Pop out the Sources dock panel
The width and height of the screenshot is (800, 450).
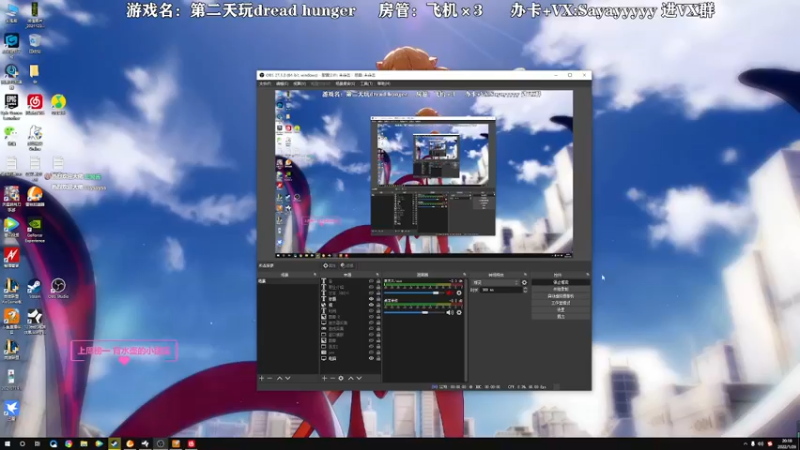coord(378,274)
